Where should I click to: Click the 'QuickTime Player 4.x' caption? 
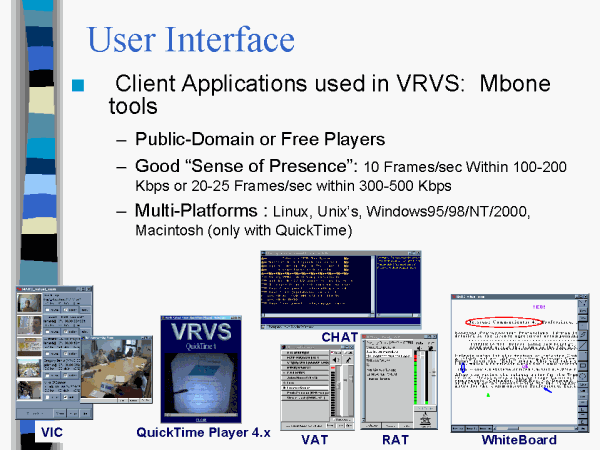click(x=203, y=432)
